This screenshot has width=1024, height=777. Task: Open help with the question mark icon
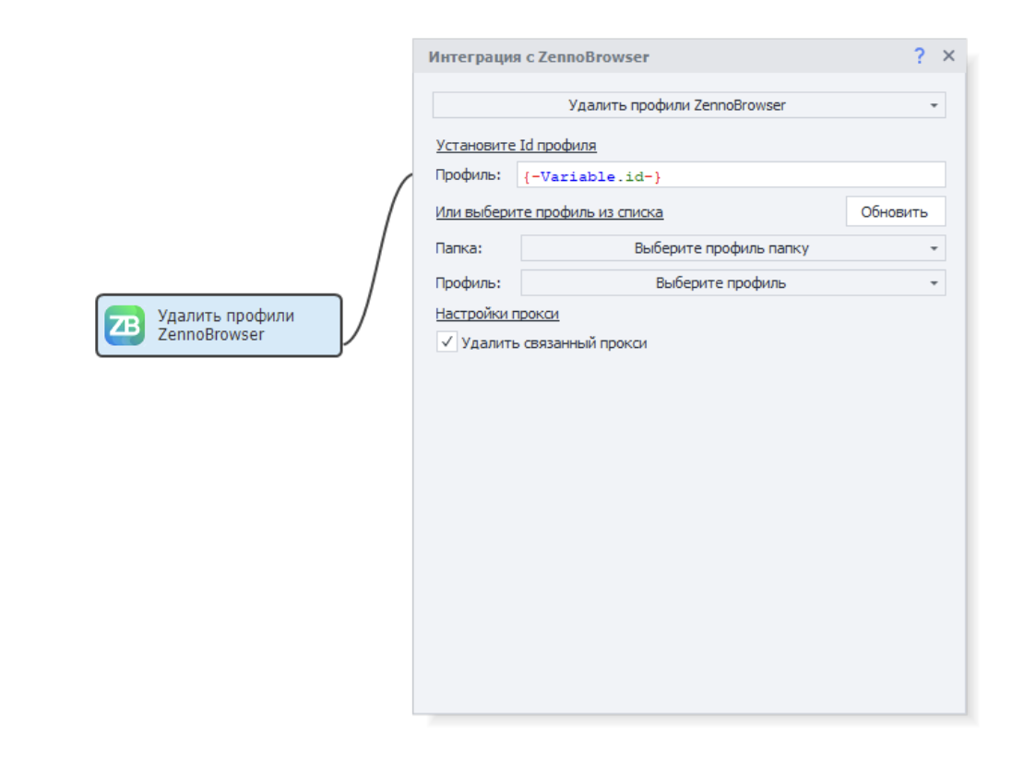(x=919, y=56)
